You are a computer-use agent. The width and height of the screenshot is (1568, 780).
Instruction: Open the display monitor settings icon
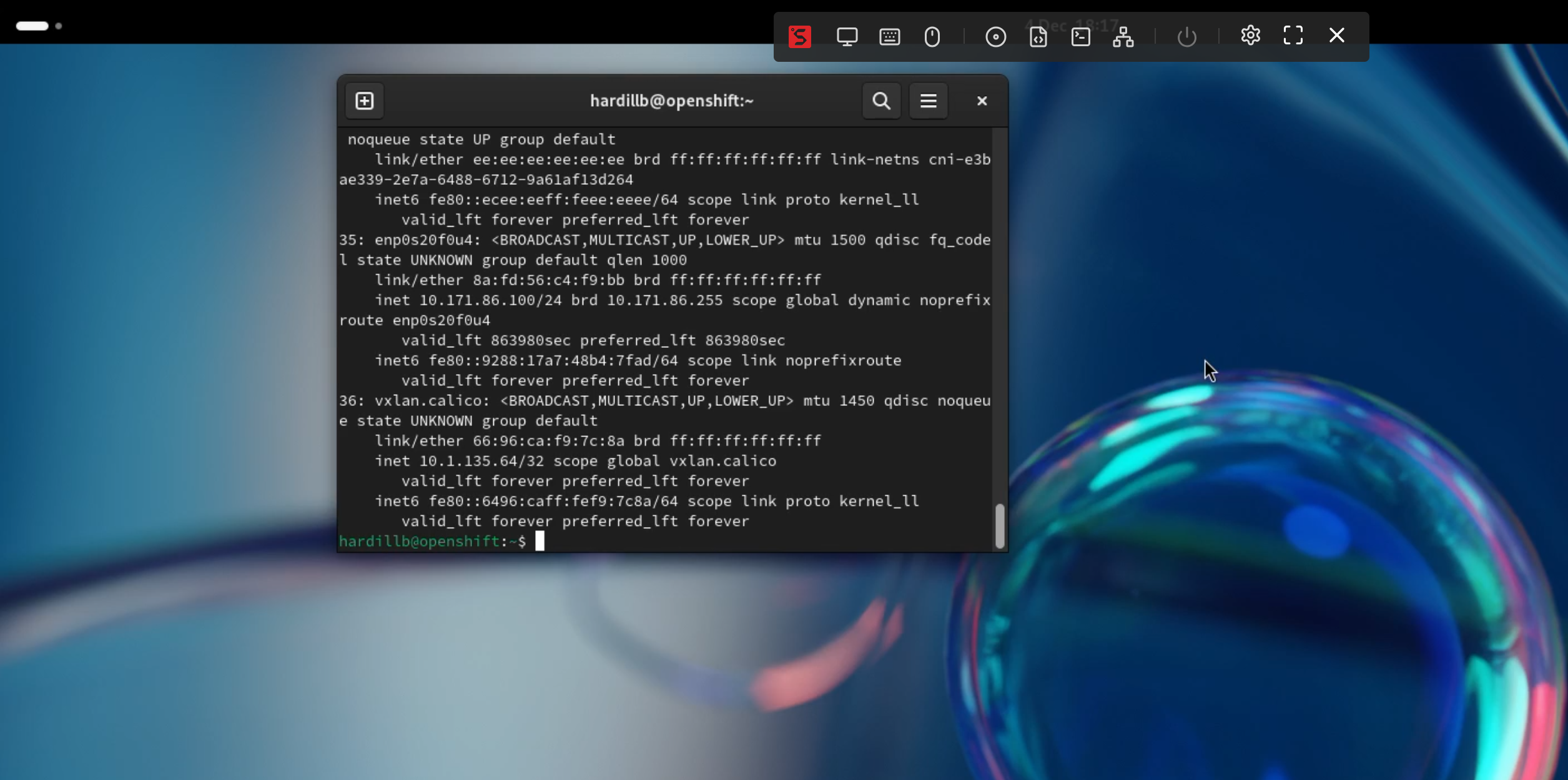[847, 36]
